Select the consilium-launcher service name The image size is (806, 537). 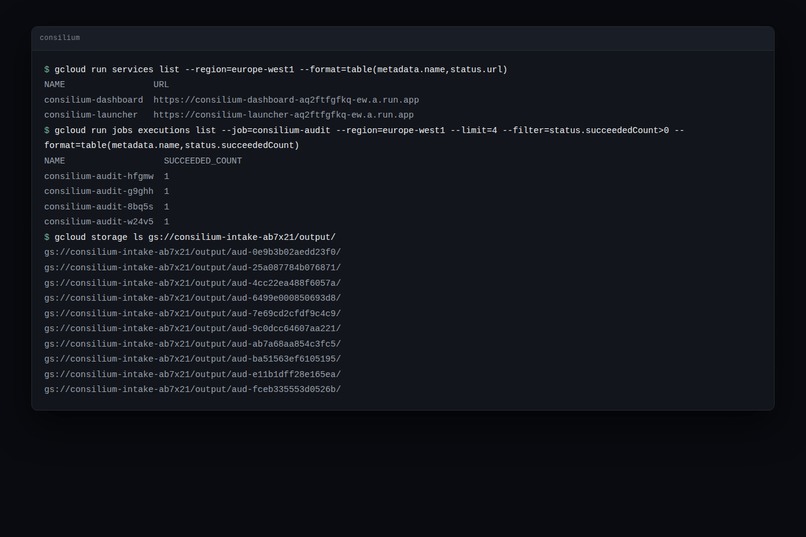[x=91, y=115]
